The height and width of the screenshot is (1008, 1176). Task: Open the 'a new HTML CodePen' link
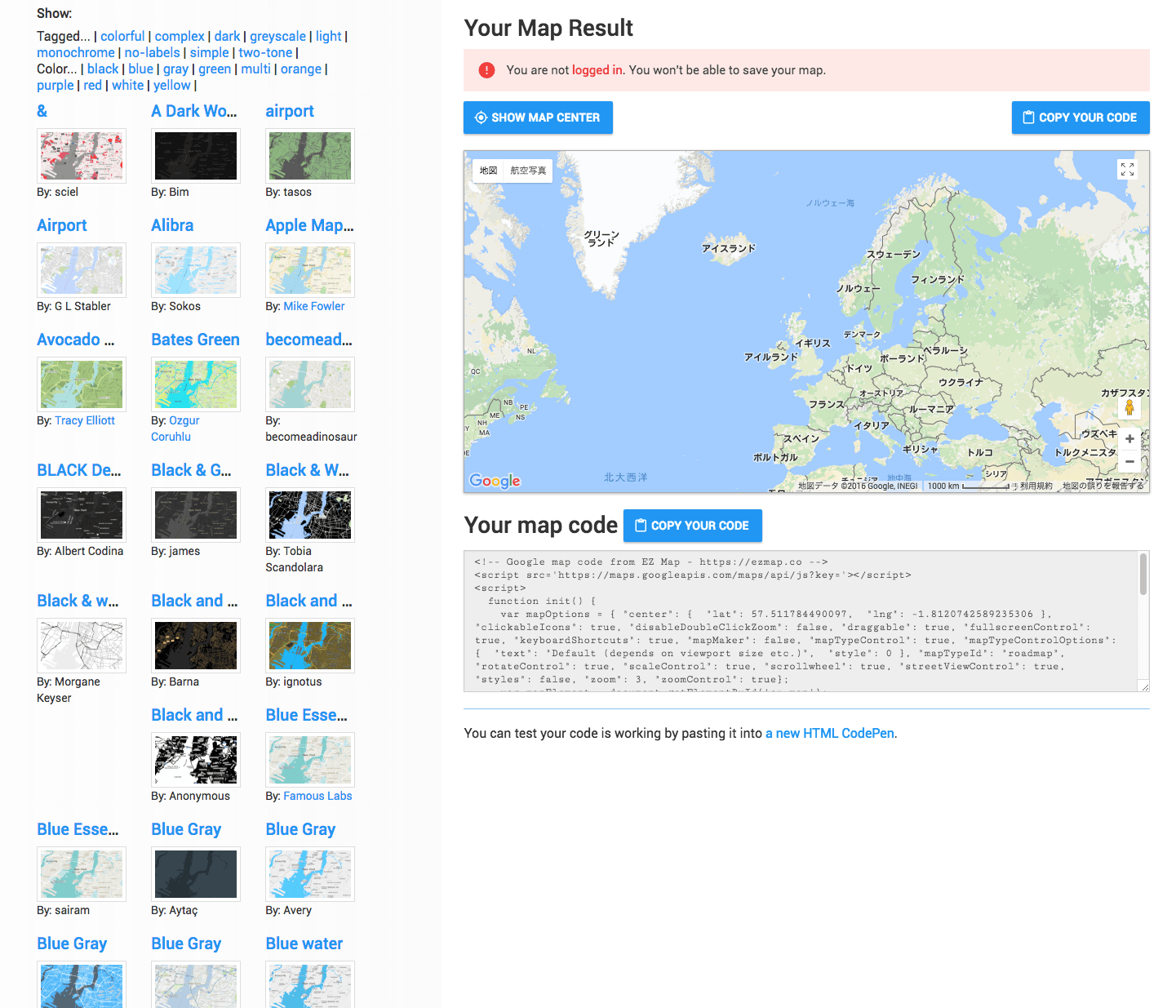pyautogui.click(x=829, y=733)
